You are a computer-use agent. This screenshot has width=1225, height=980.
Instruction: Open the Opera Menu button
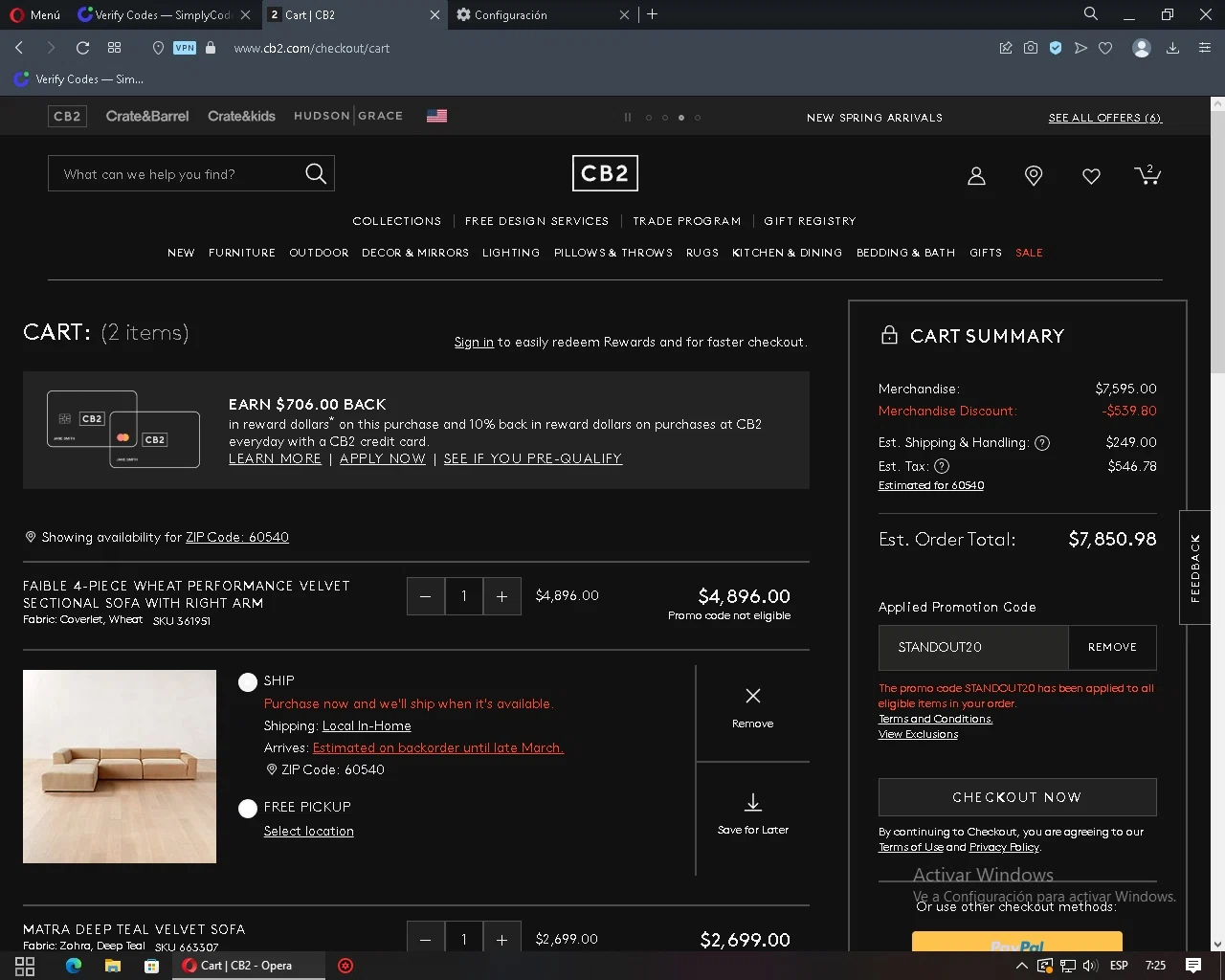click(34, 14)
